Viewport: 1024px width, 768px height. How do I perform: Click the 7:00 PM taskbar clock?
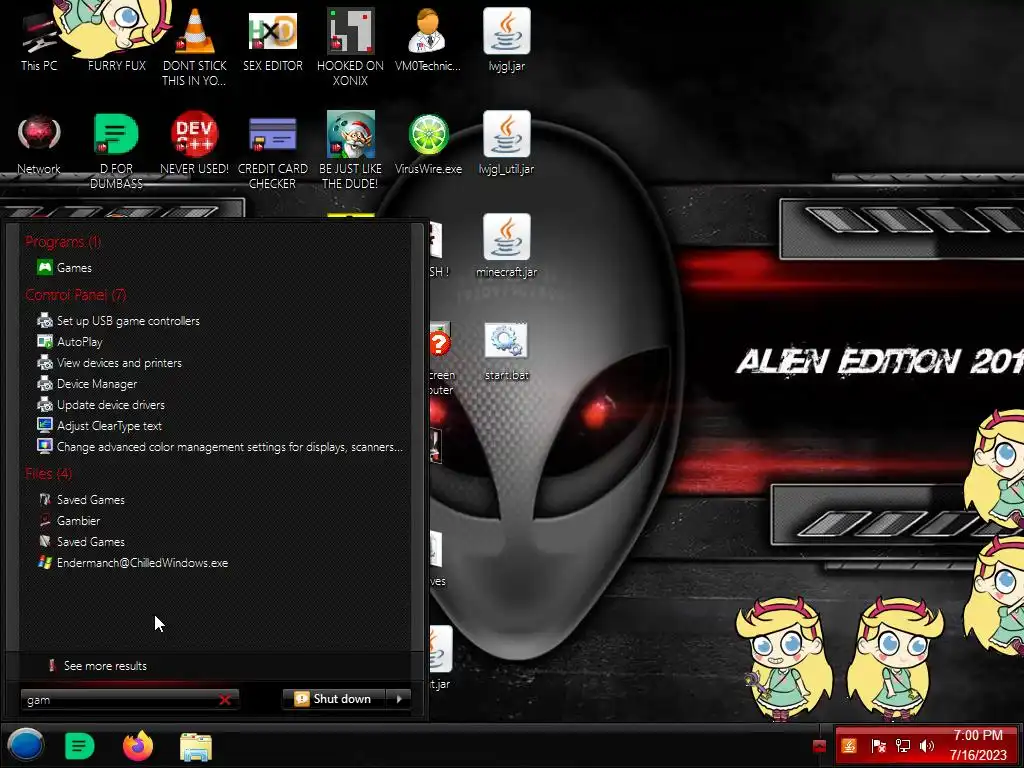(978, 735)
